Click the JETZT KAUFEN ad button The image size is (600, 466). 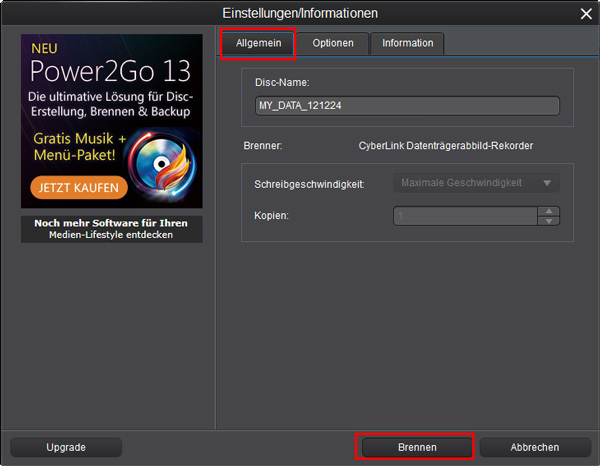pos(79,187)
